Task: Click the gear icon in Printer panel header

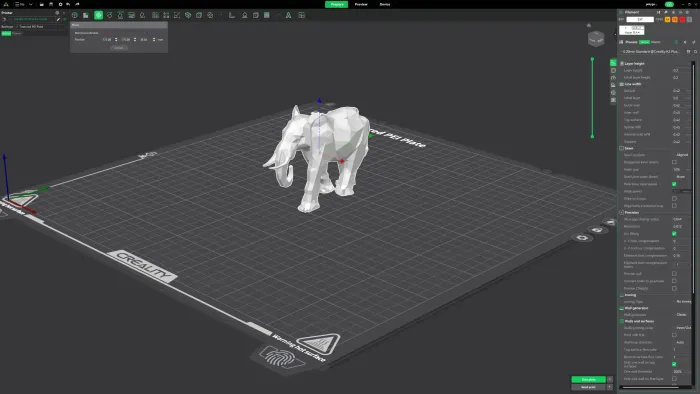Action: 57,13
